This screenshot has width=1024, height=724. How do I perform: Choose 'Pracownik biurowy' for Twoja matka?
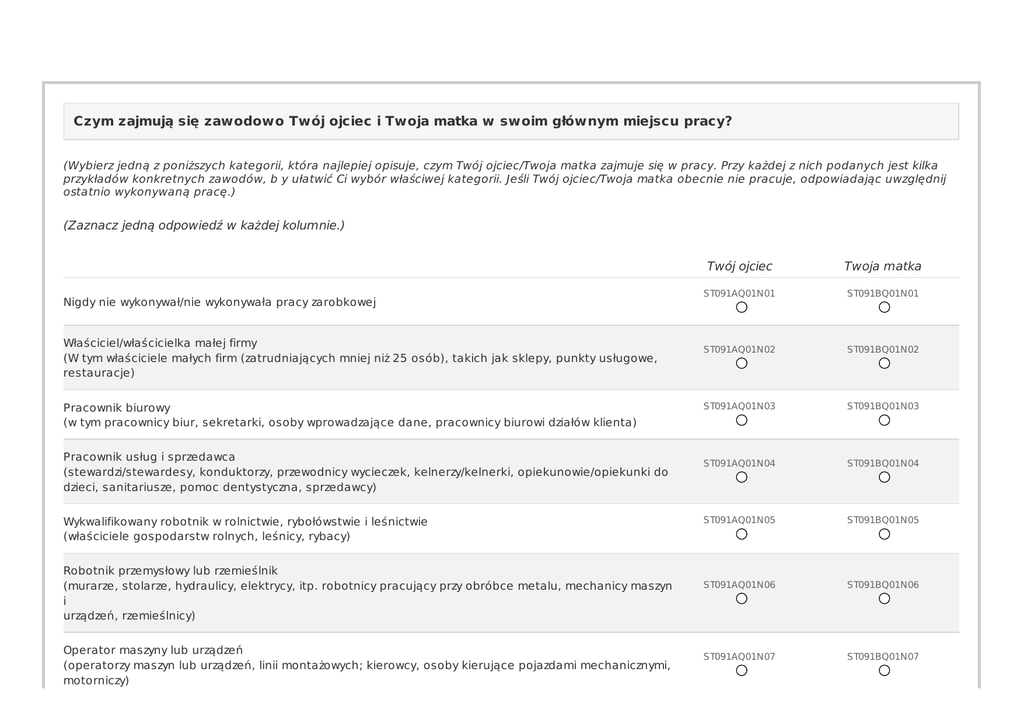pyautogui.click(x=884, y=420)
